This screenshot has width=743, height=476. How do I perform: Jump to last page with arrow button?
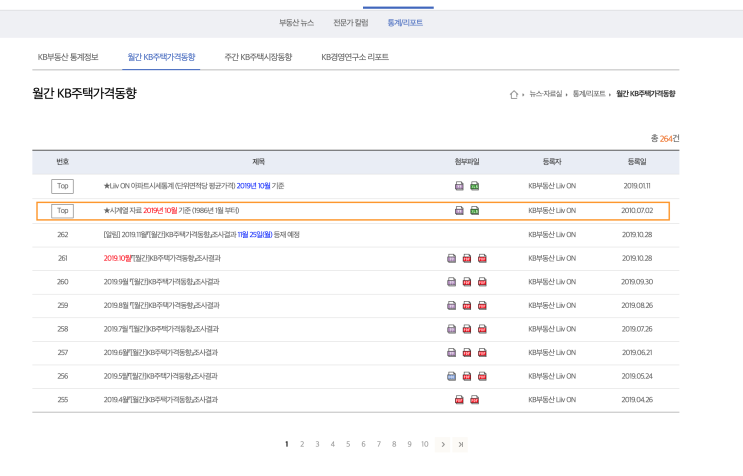coord(460,444)
